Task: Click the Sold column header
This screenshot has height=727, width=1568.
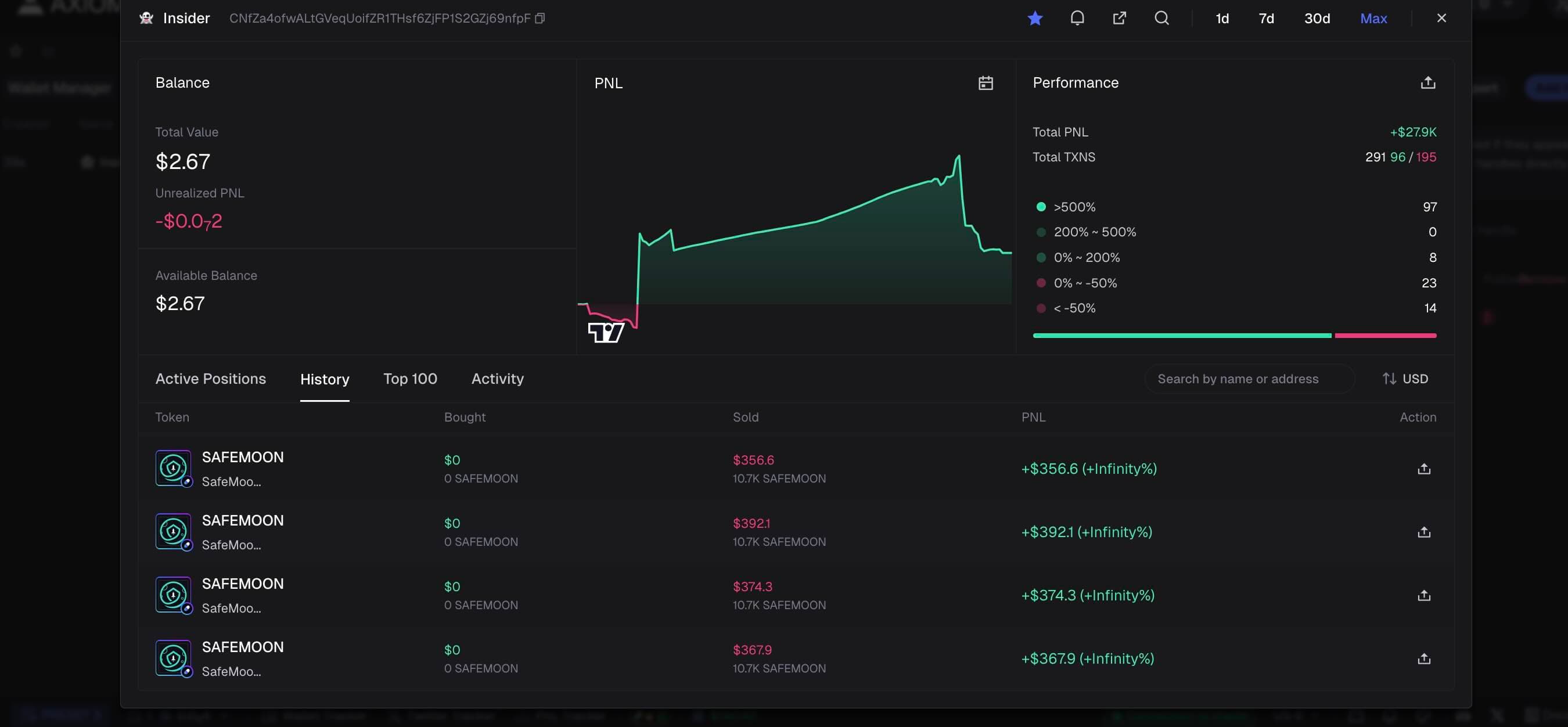Action: pos(746,418)
